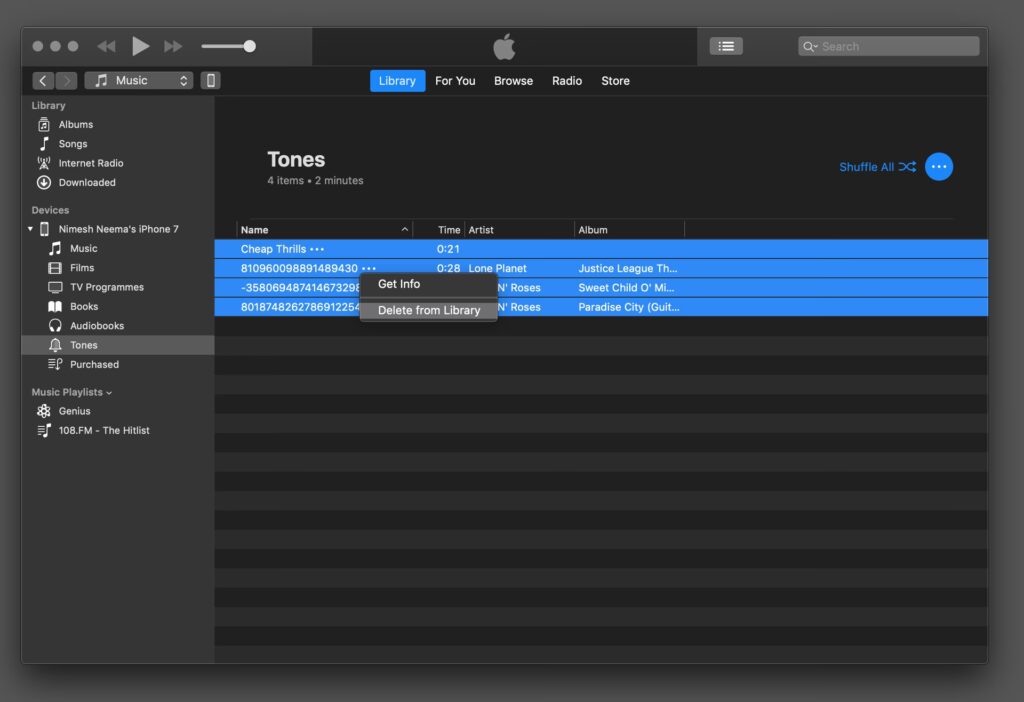This screenshot has height=702, width=1024.
Task: Select Audiobooks under the iPhone device
Action: pos(96,326)
